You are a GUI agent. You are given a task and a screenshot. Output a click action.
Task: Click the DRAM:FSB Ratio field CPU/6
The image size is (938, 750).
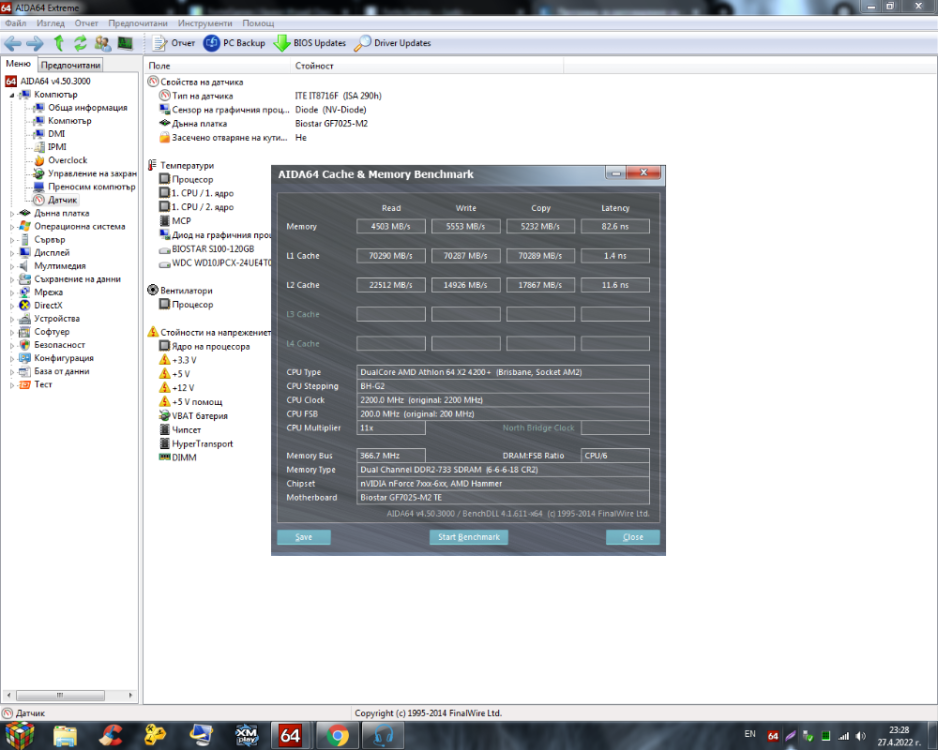[615, 456]
